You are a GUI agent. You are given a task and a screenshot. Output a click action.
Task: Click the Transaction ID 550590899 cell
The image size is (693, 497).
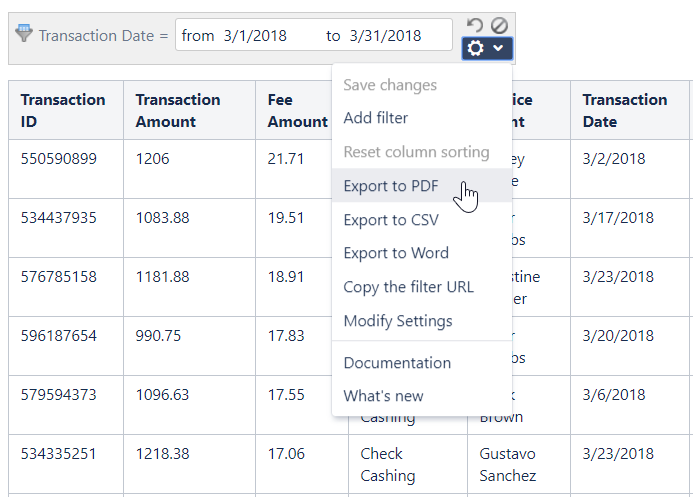click(x=59, y=159)
